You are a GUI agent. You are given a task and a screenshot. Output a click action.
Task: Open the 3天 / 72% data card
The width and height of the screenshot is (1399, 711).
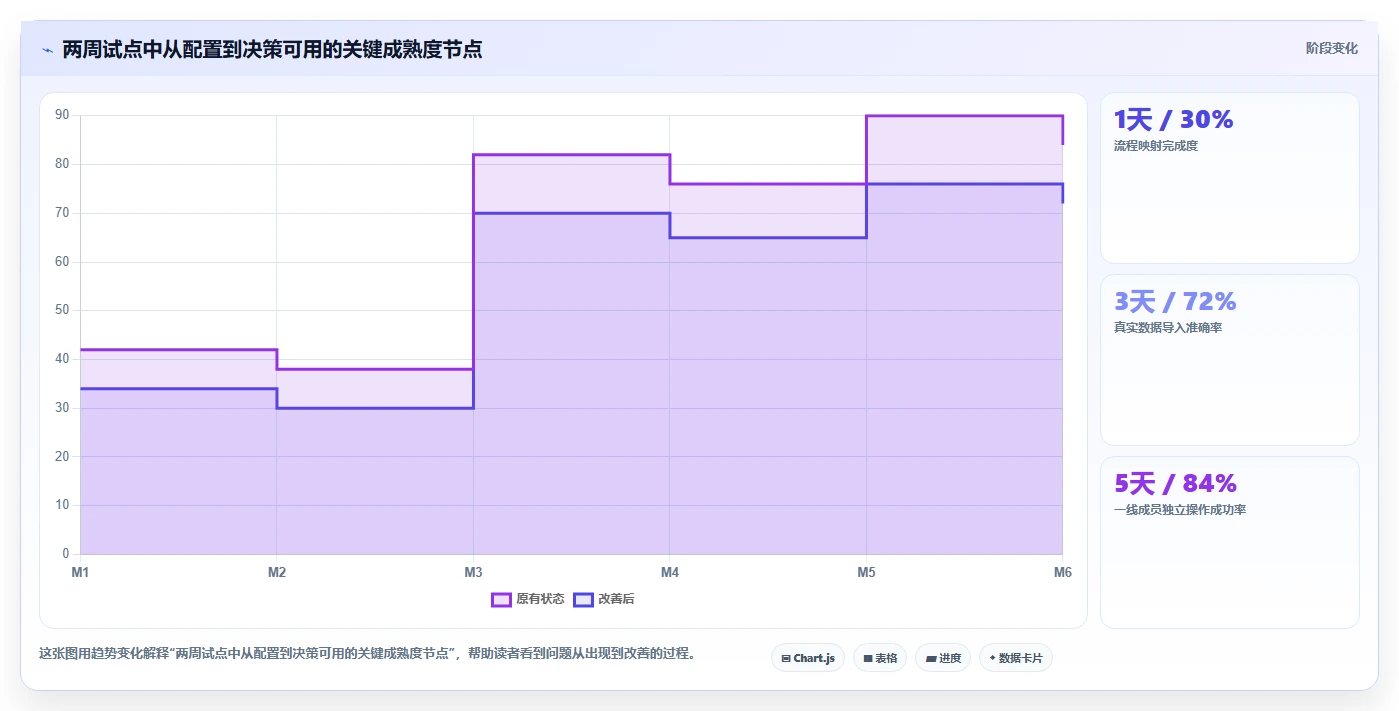[1230, 360]
